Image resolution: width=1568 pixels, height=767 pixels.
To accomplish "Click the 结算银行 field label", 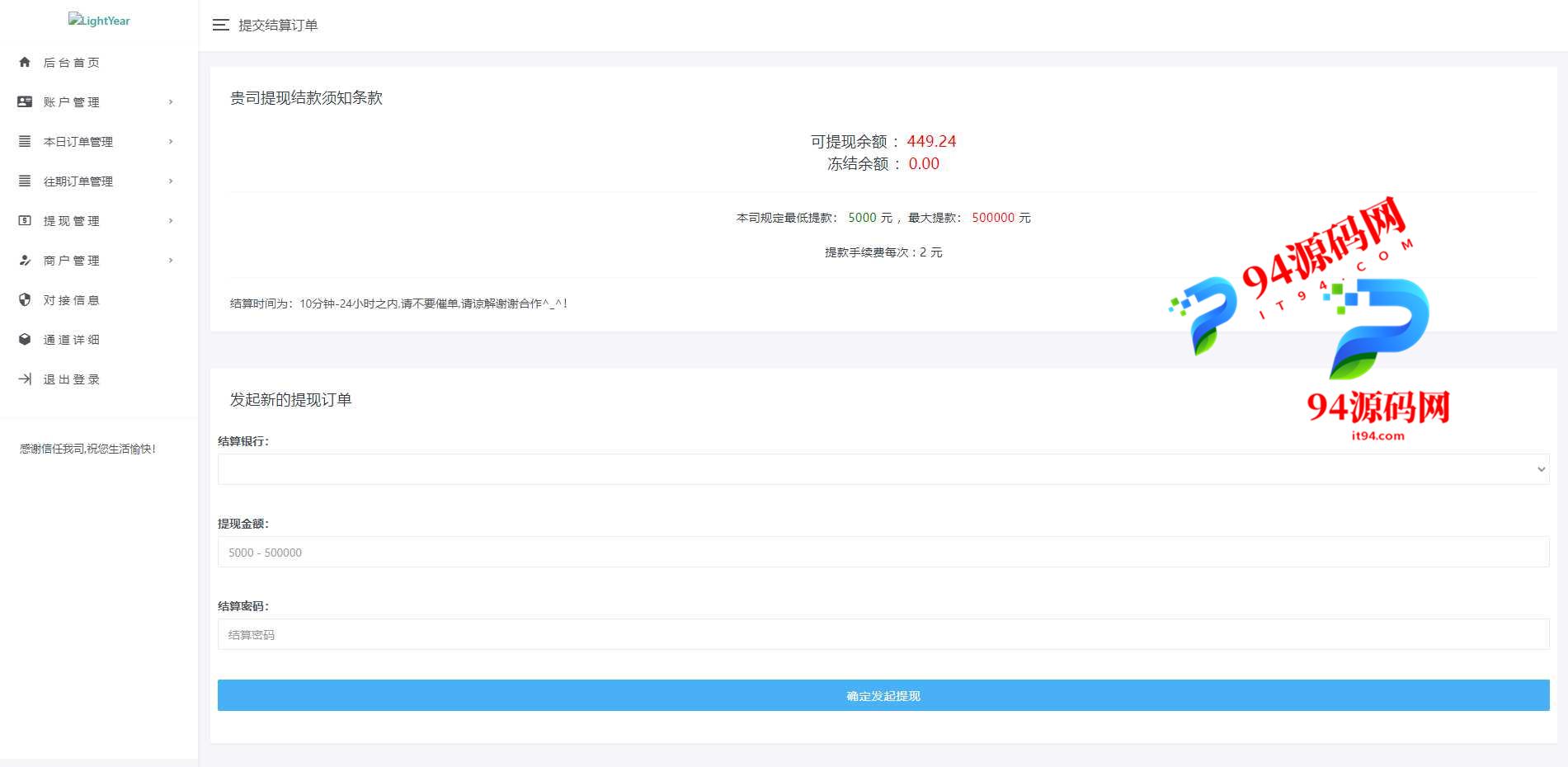I will [x=242, y=441].
